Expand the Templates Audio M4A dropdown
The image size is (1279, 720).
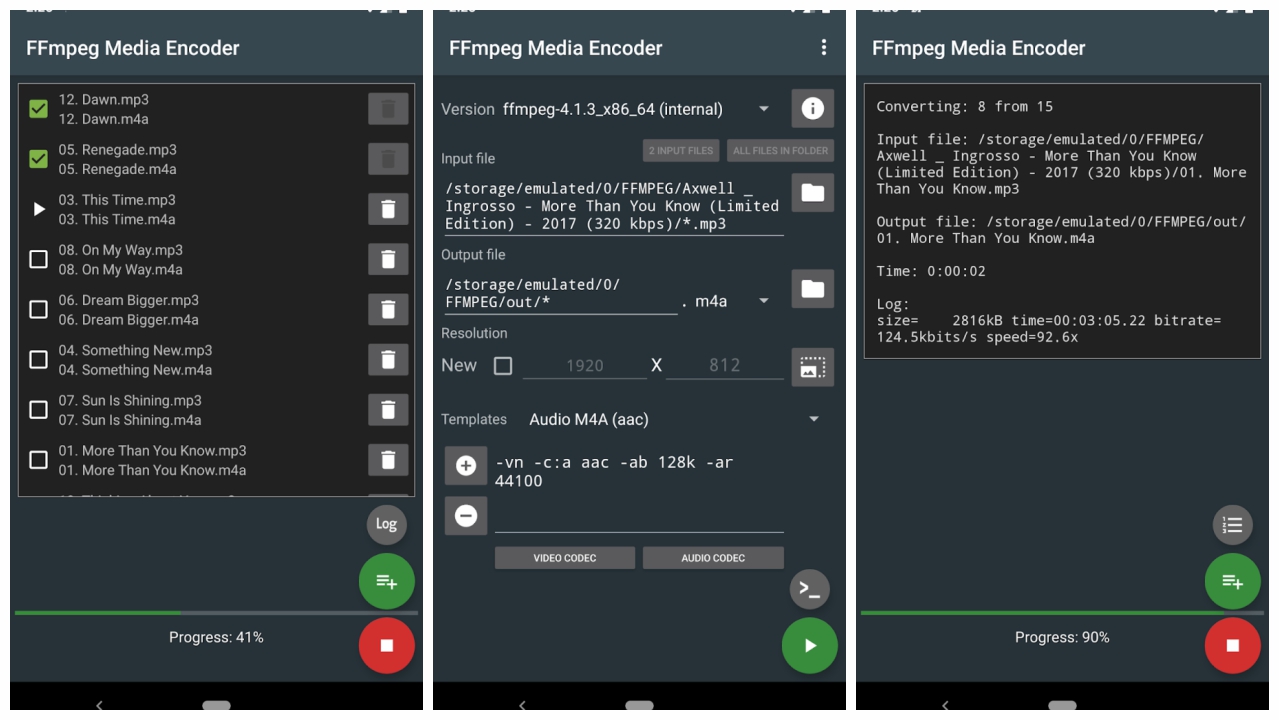tap(675, 419)
